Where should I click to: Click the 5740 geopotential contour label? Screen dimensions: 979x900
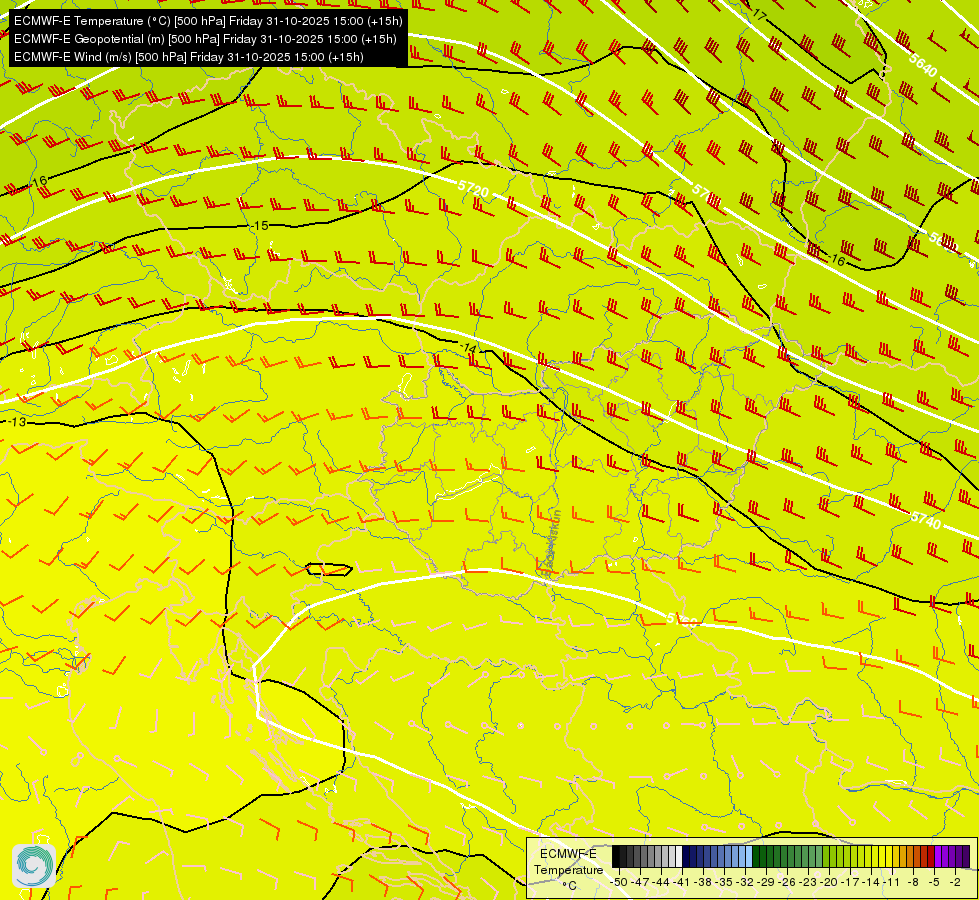(925, 519)
